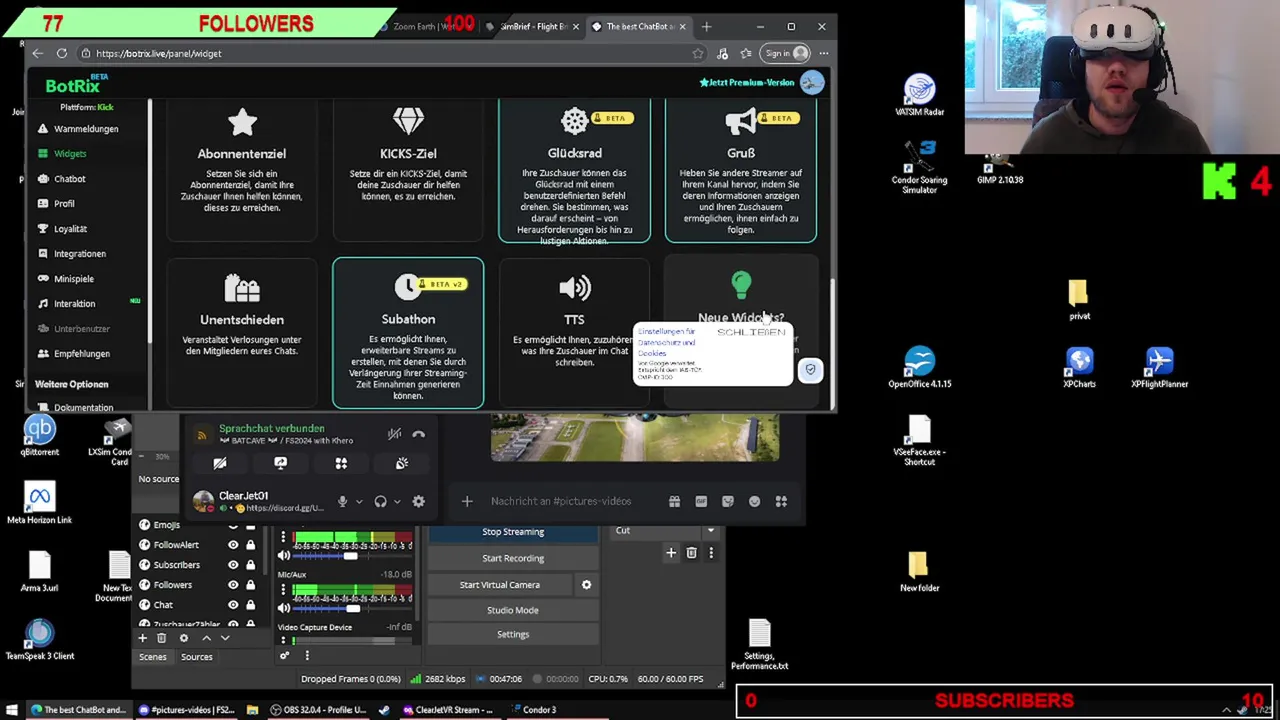Open the BotRix profile avatar
The image size is (1280, 720).
(x=811, y=82)
